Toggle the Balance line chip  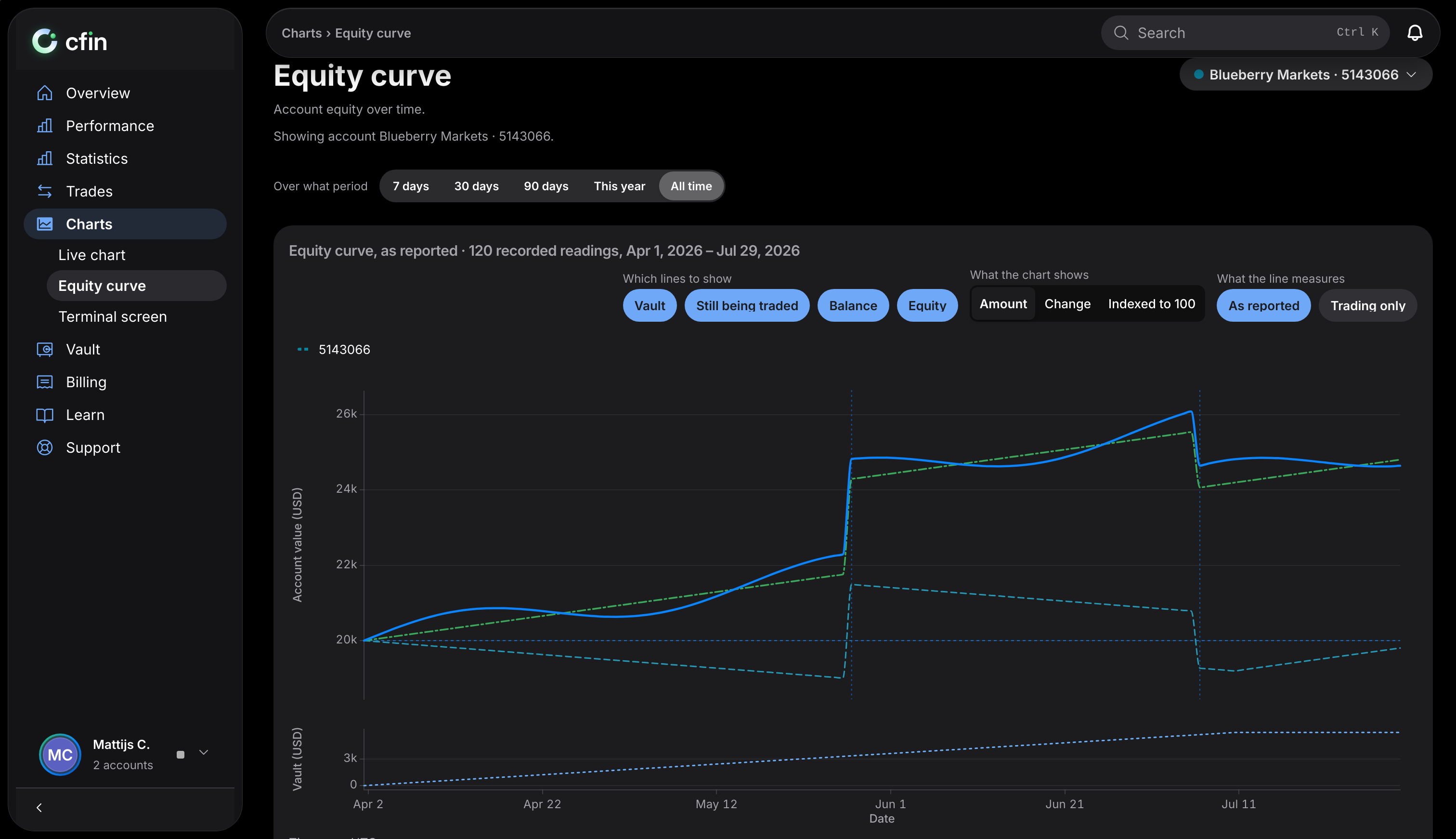pyautogui.click(x=853, y=305)
